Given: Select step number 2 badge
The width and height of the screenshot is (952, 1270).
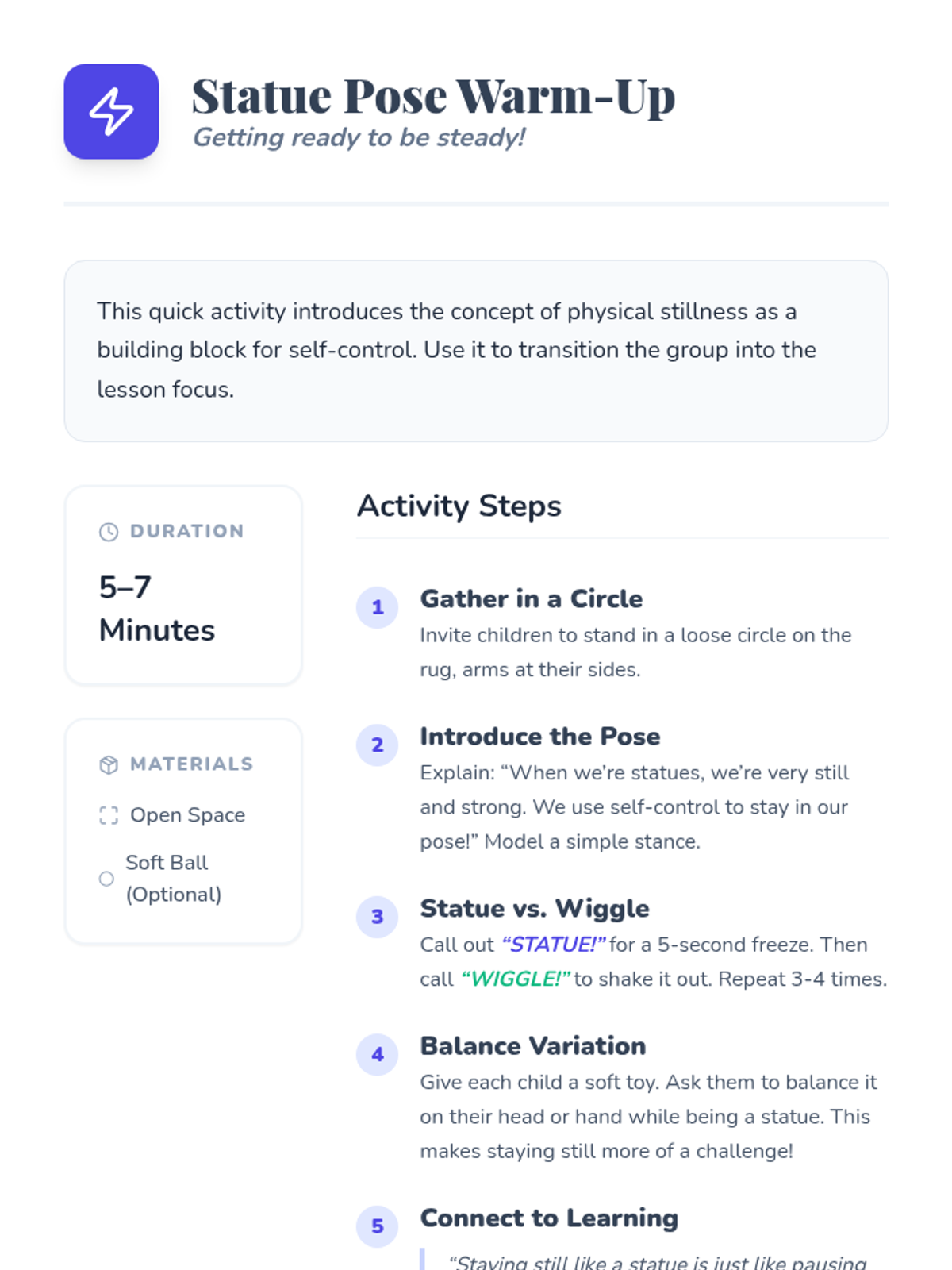Looking at the screenshot, I should 377,745.
